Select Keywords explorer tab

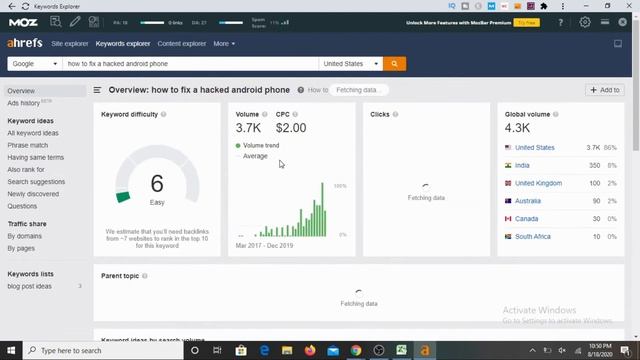click(123, 44)
